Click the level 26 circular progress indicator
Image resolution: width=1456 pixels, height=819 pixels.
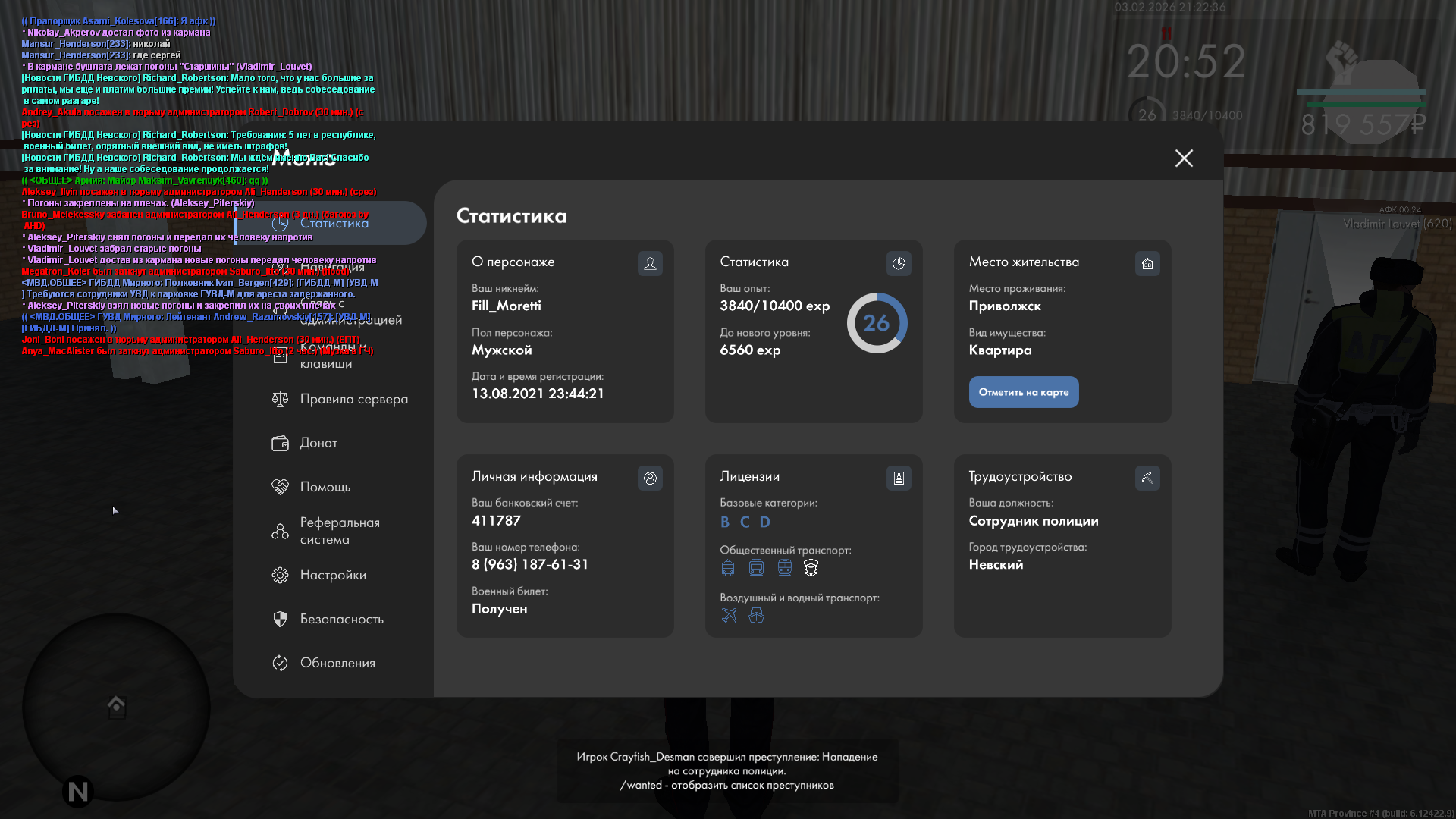pyautogui.click(x=877, y=323)
